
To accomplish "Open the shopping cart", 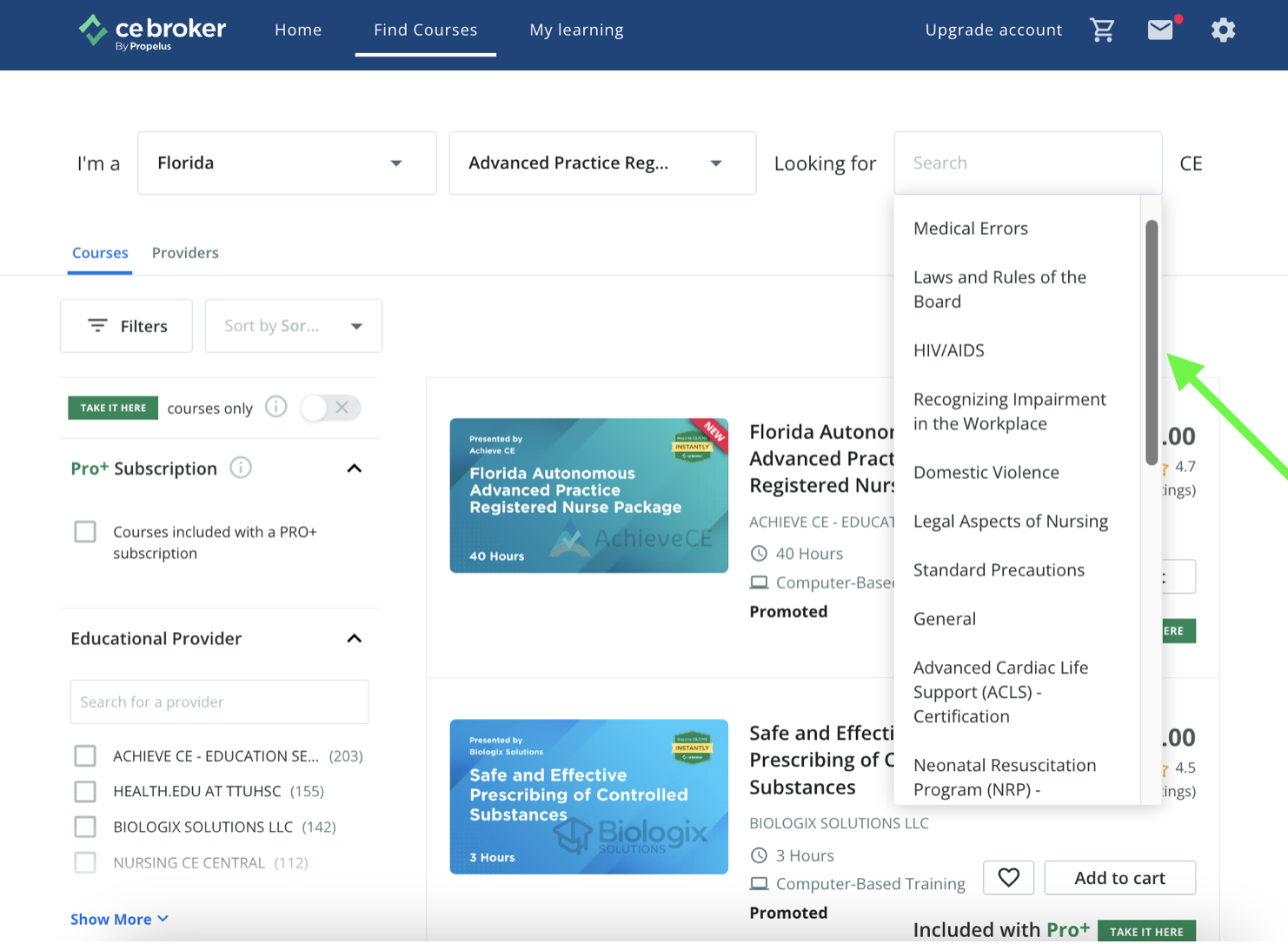I will pyautogui.click(x=1102, y=29).
